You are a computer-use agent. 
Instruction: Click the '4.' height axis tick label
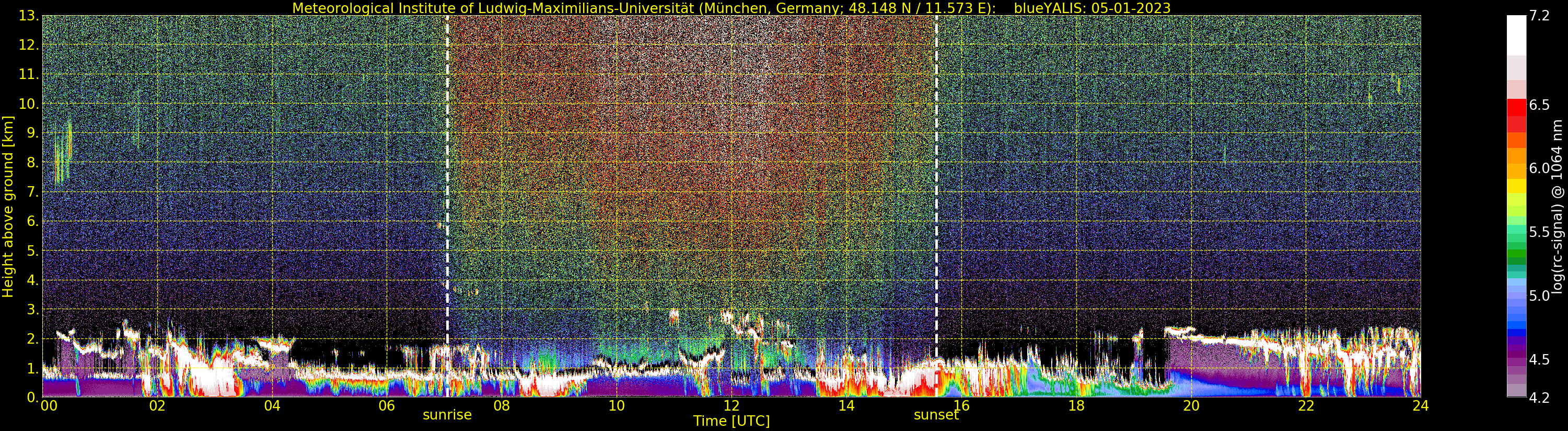click(32, 280)
